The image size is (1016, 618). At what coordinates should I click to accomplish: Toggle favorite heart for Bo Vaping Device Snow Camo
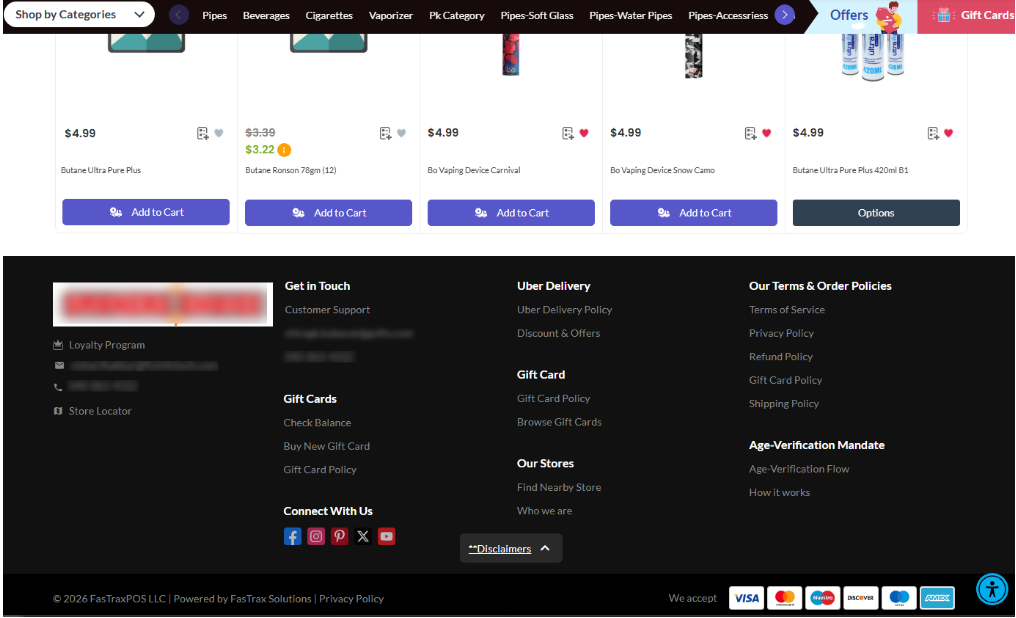click(x=767, y=133)
